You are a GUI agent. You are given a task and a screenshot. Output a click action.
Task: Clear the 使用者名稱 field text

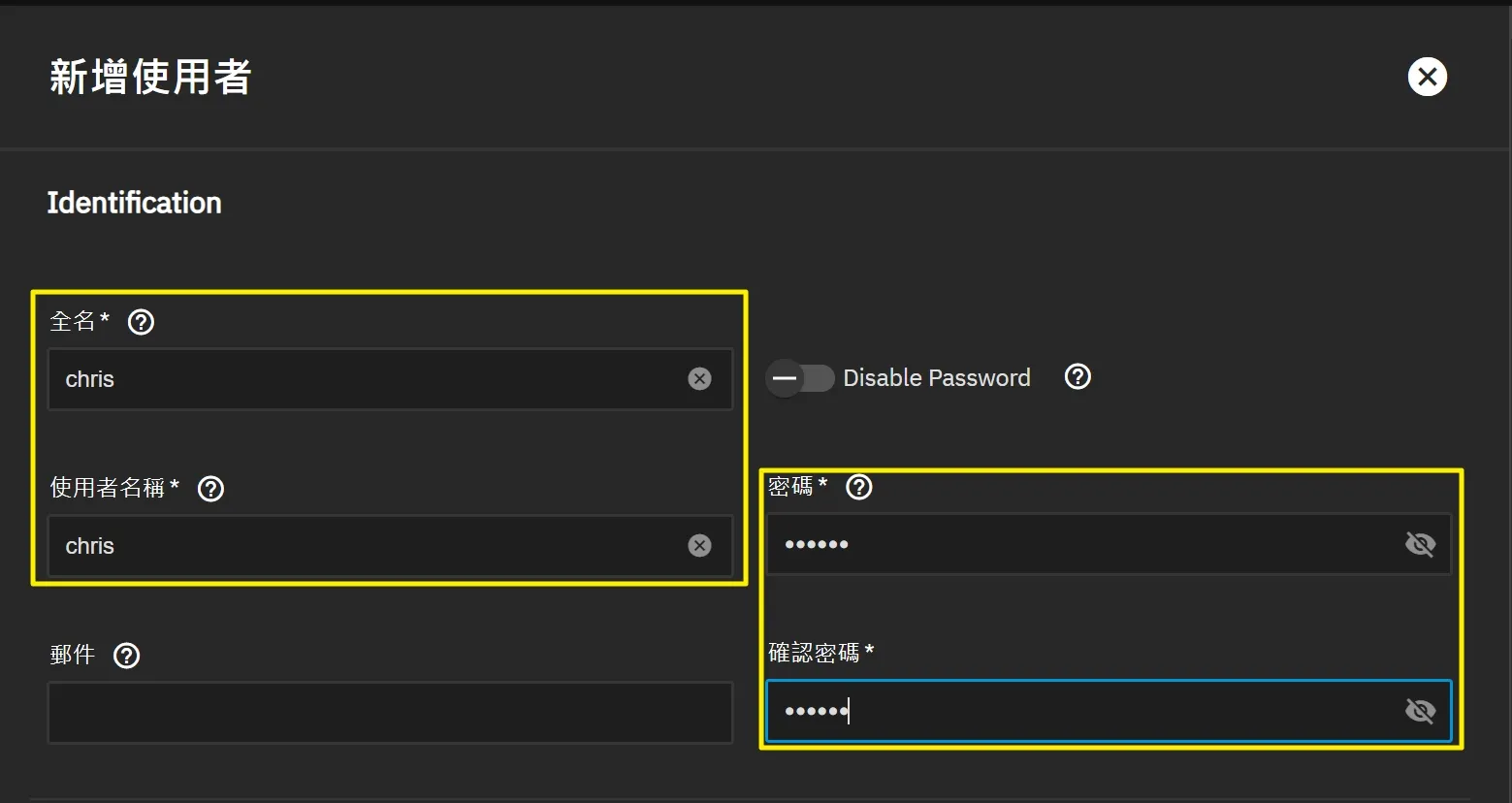pos(699,546)
